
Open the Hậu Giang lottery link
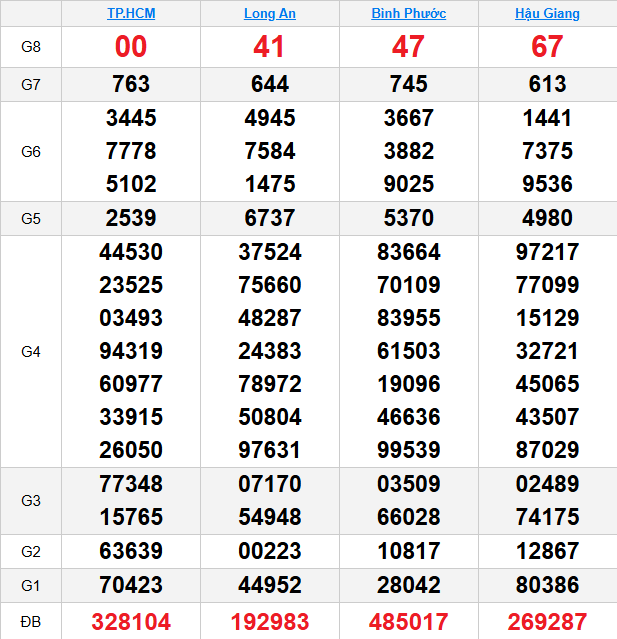tap(547, 13)
